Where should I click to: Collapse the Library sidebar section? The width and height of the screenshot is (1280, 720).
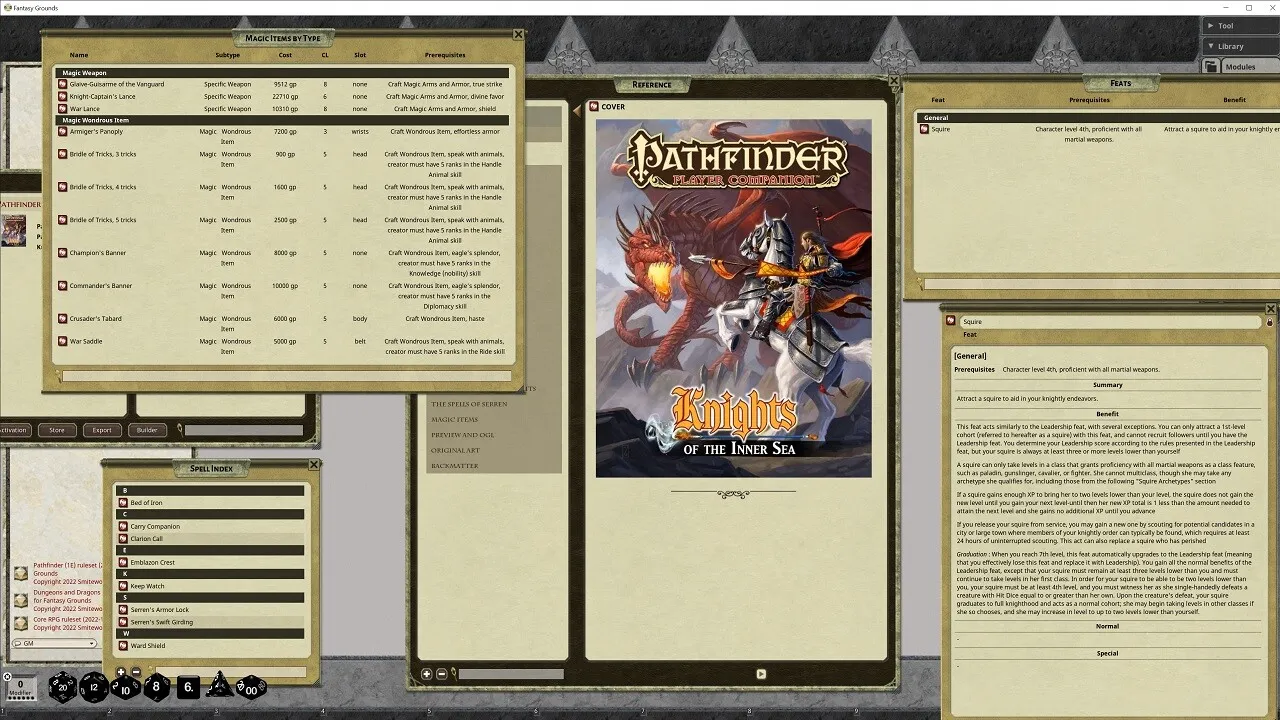point(1240,46)
